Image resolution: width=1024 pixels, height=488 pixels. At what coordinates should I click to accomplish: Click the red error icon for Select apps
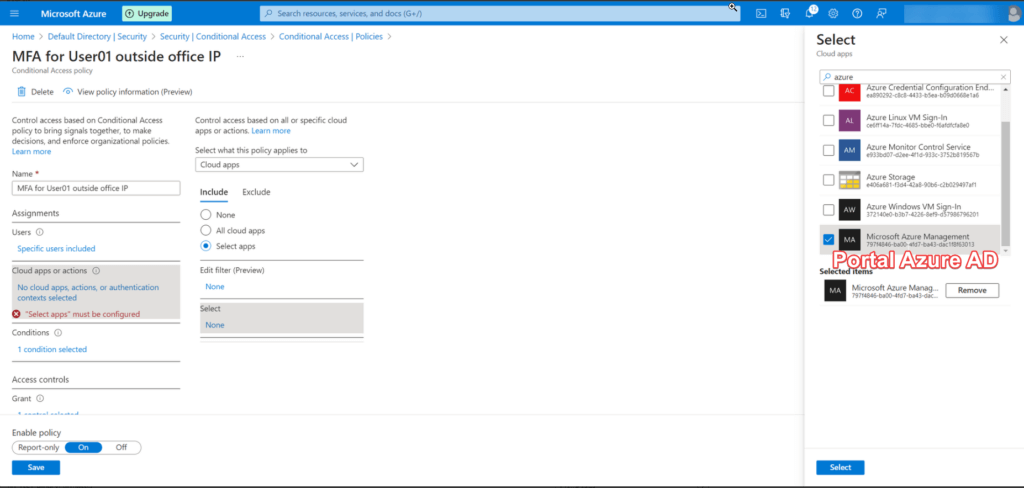coord(16,314)
